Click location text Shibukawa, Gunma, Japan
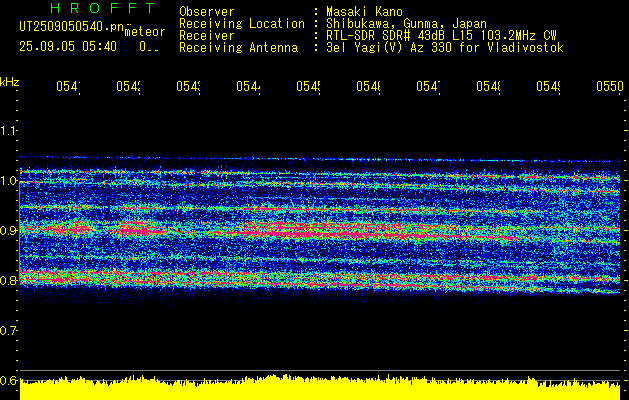Viewport: 629px width, 400px height. 406,24
